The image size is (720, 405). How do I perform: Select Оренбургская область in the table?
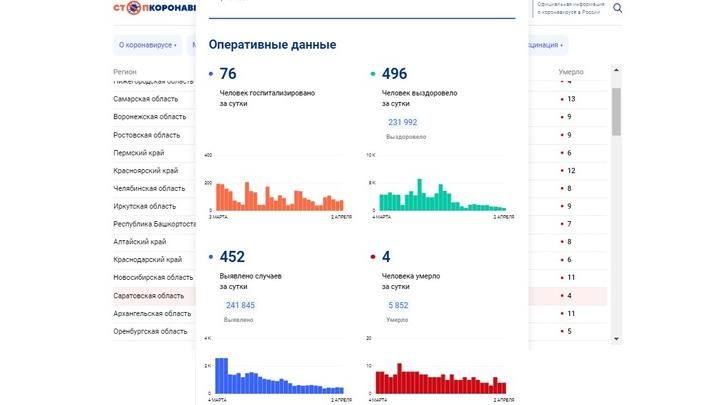(150, 331)
